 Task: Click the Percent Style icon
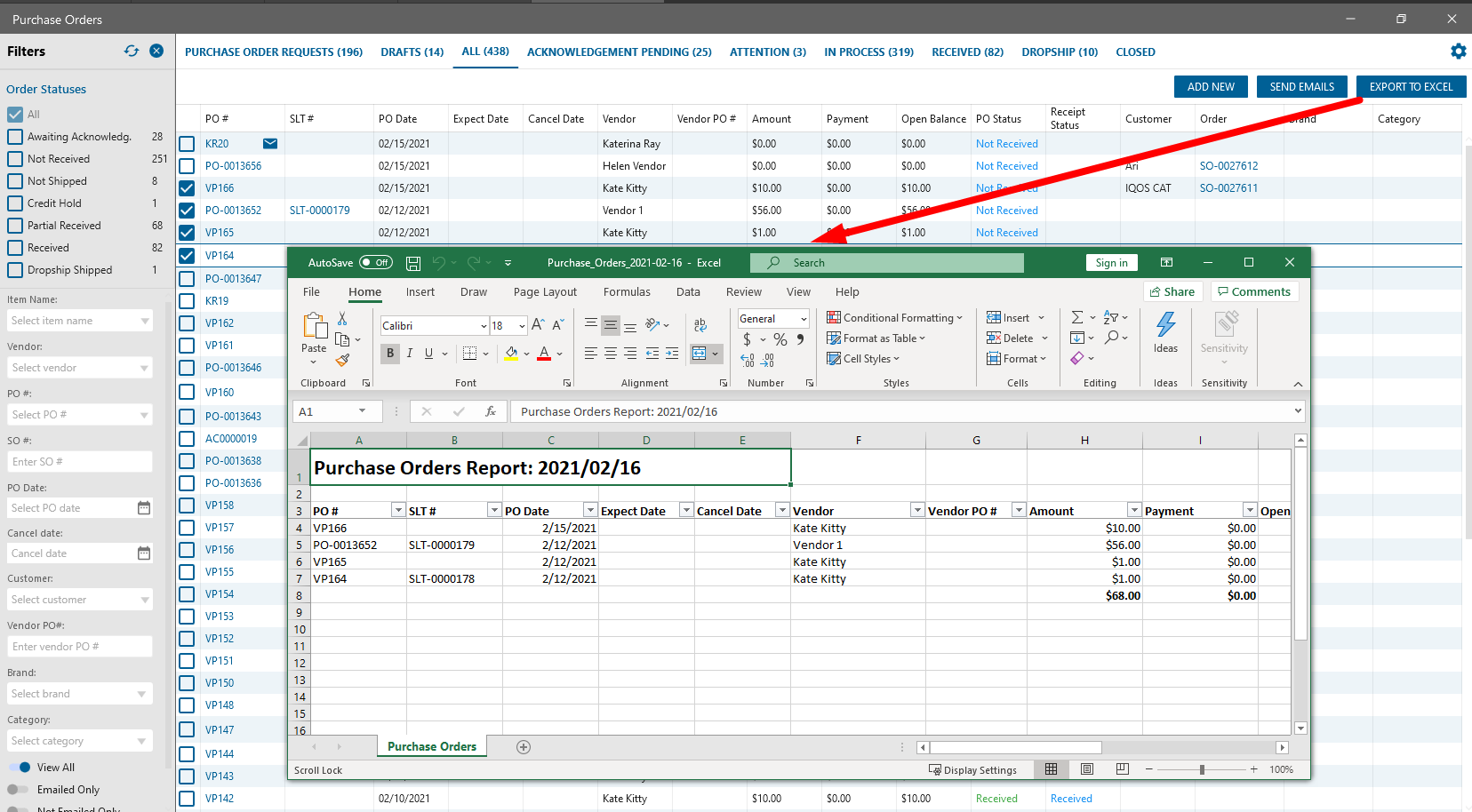pos(780,339)
